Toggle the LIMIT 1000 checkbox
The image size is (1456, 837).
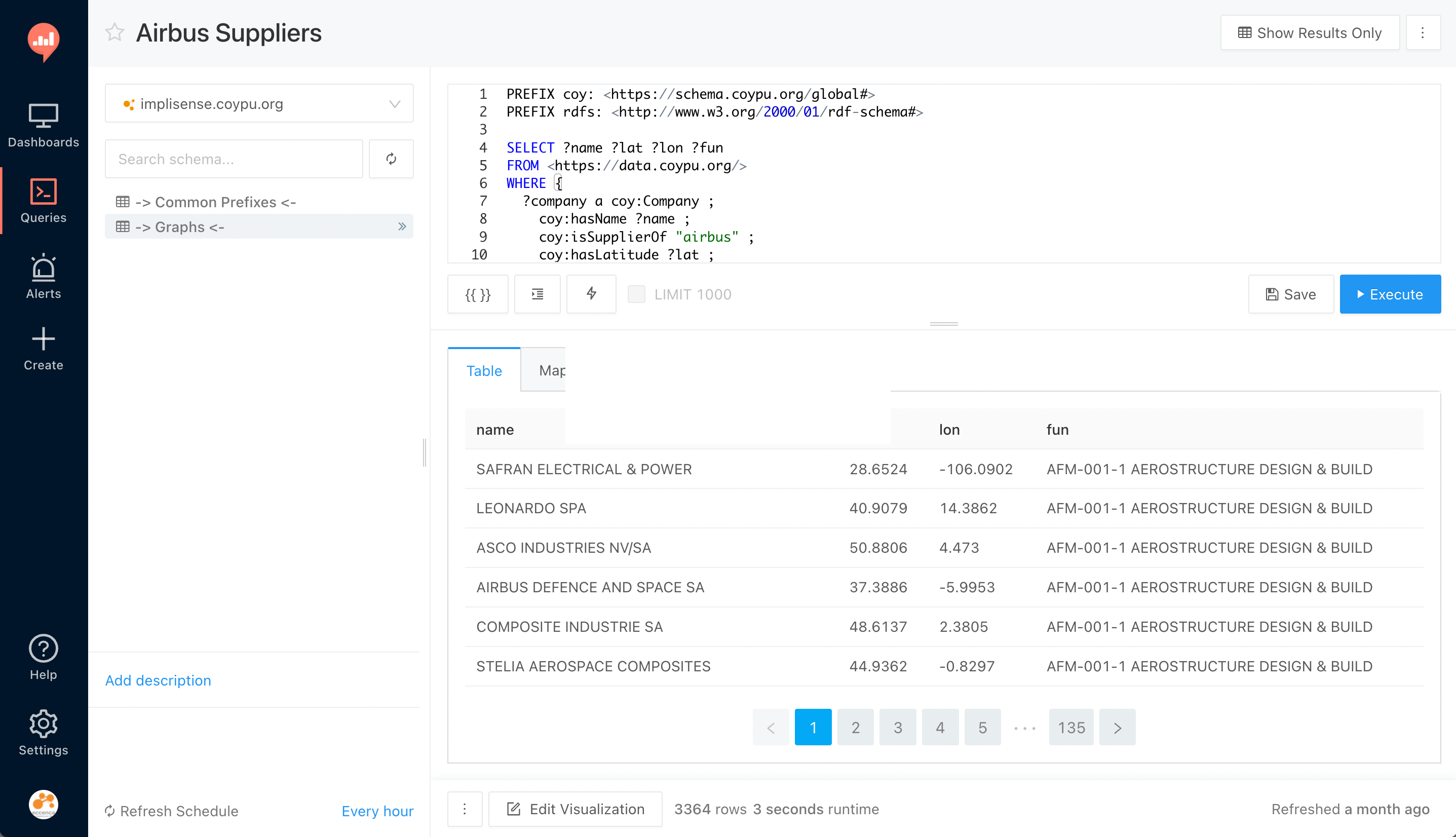click(x=636, y=294)
